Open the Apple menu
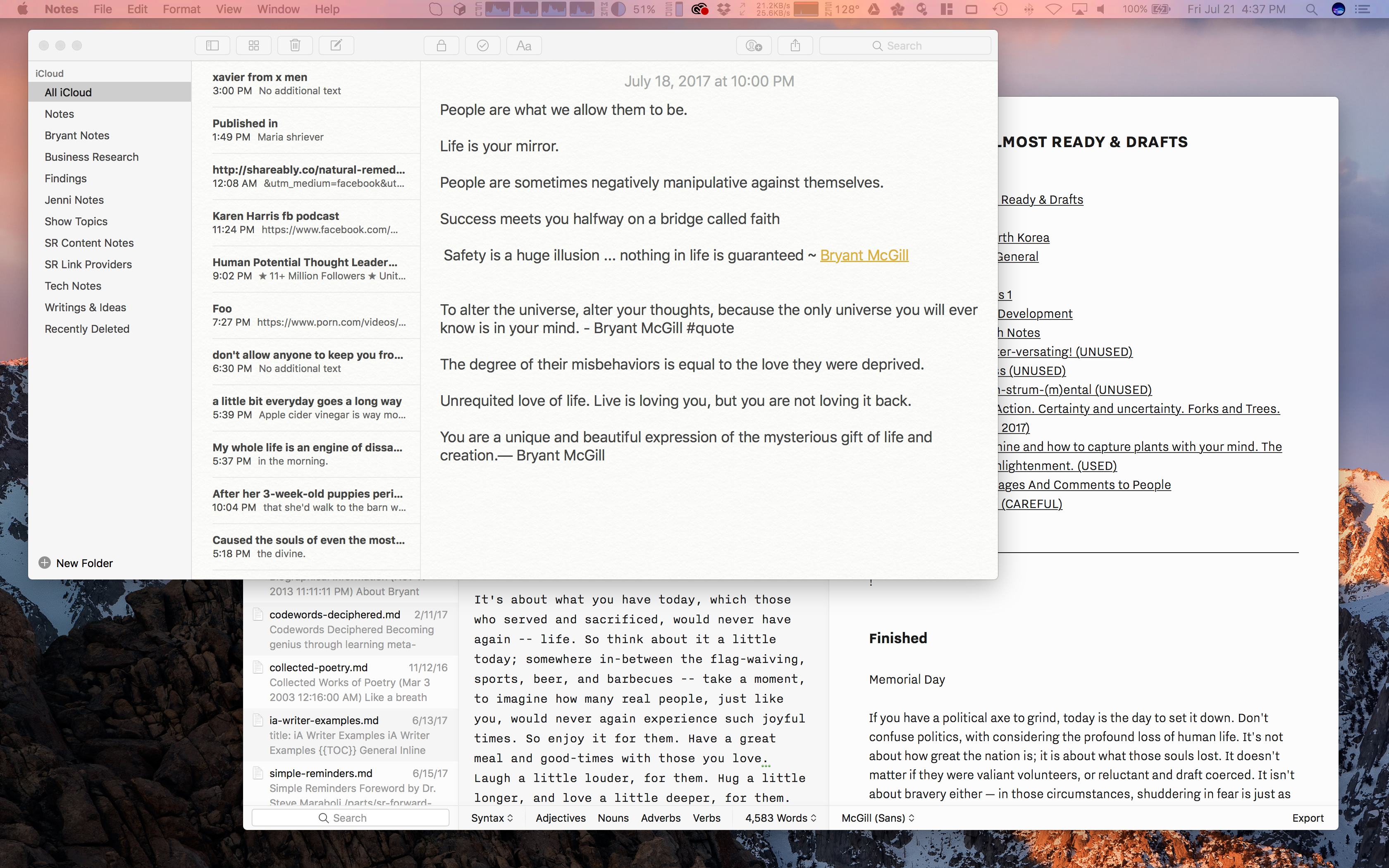Viewport: 1389px width, 868px height. pyautogui.click(x=22, y=9)
